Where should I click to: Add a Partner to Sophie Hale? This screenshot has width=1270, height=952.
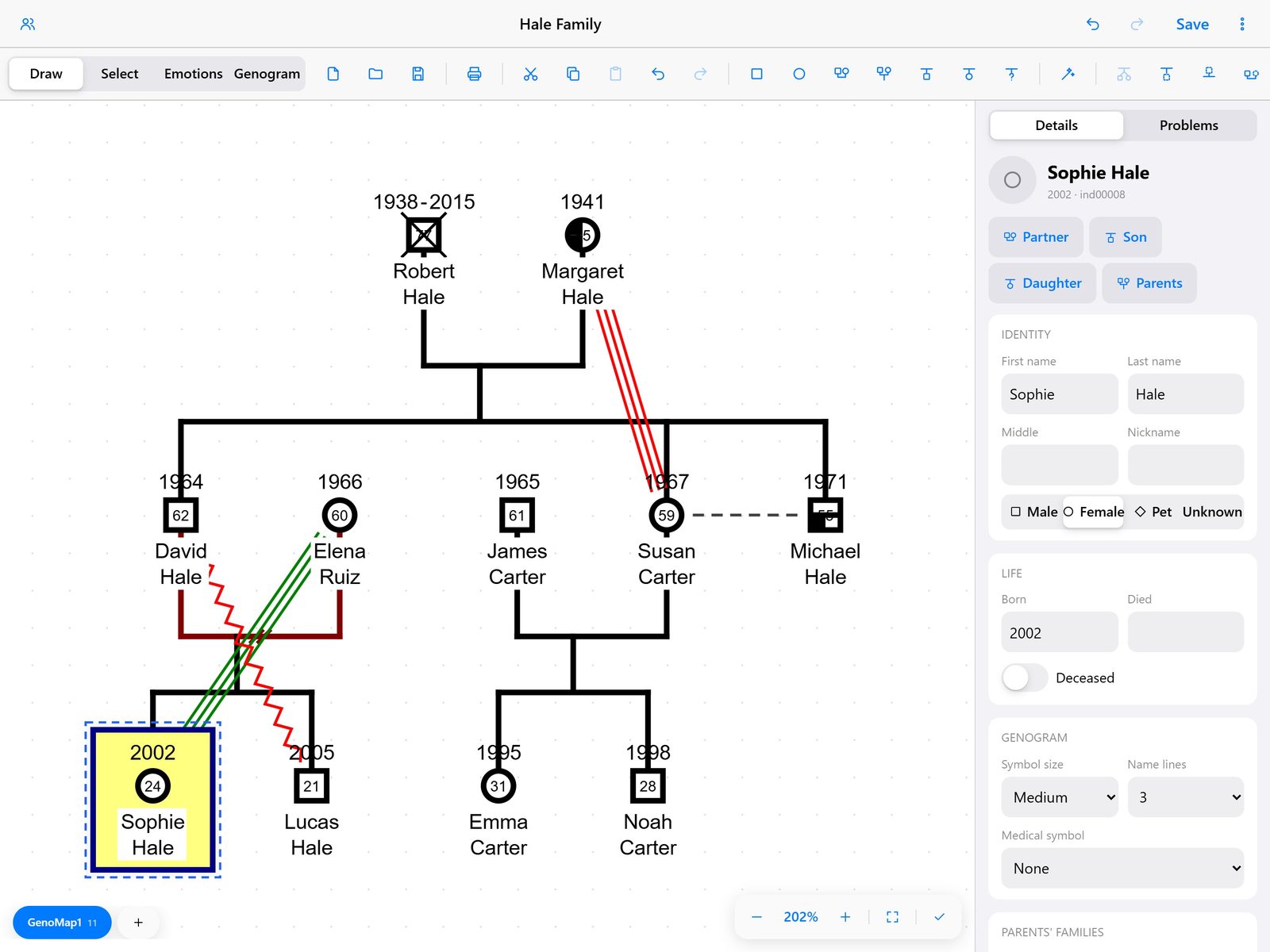pyautogui.click(x=1036, y=237)
